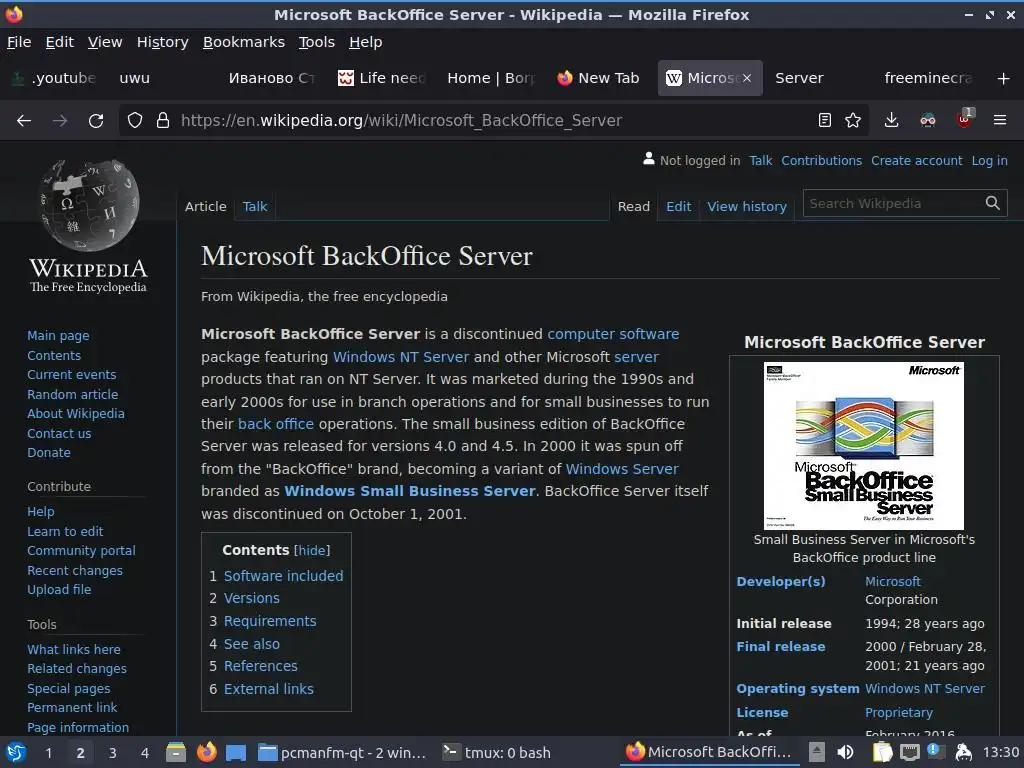Open the View history tab
The width and height of the screenshot is (1024, 768).
[x=746, y=206]
